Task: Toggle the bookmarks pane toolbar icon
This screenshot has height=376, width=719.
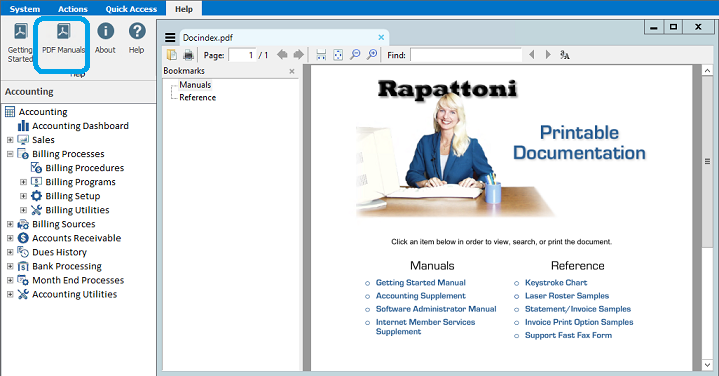Action: tap(172, 55)
